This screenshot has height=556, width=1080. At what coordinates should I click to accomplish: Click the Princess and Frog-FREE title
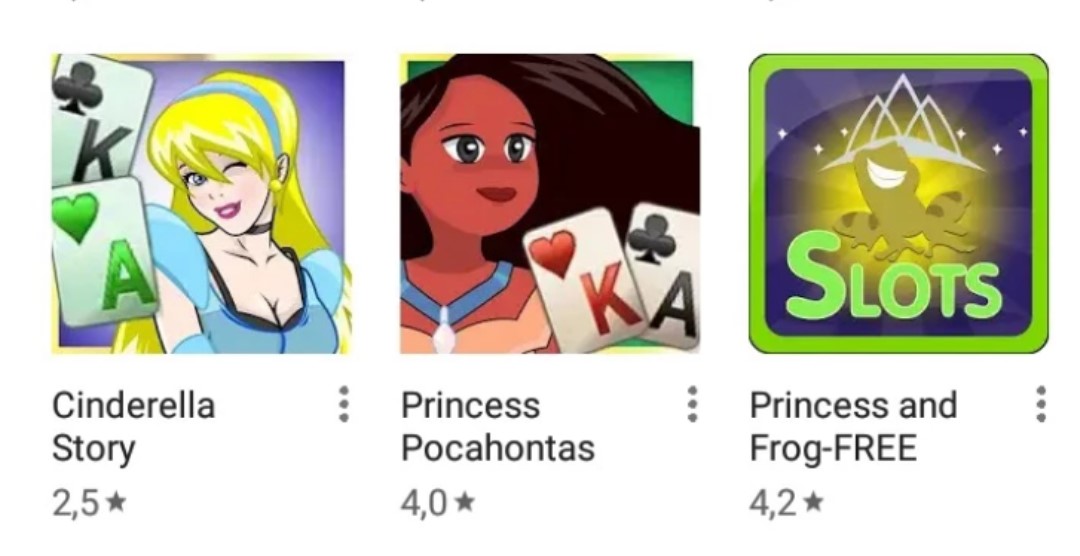coord(853,426)
